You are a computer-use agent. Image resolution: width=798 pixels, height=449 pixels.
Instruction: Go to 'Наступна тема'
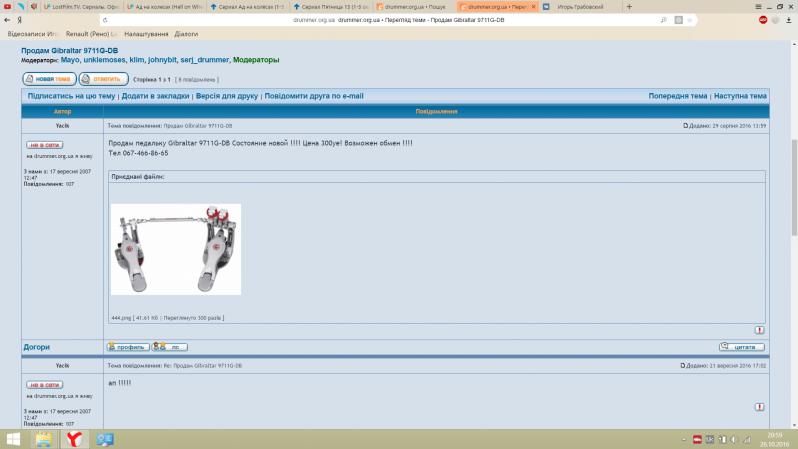tap(740, 96)
